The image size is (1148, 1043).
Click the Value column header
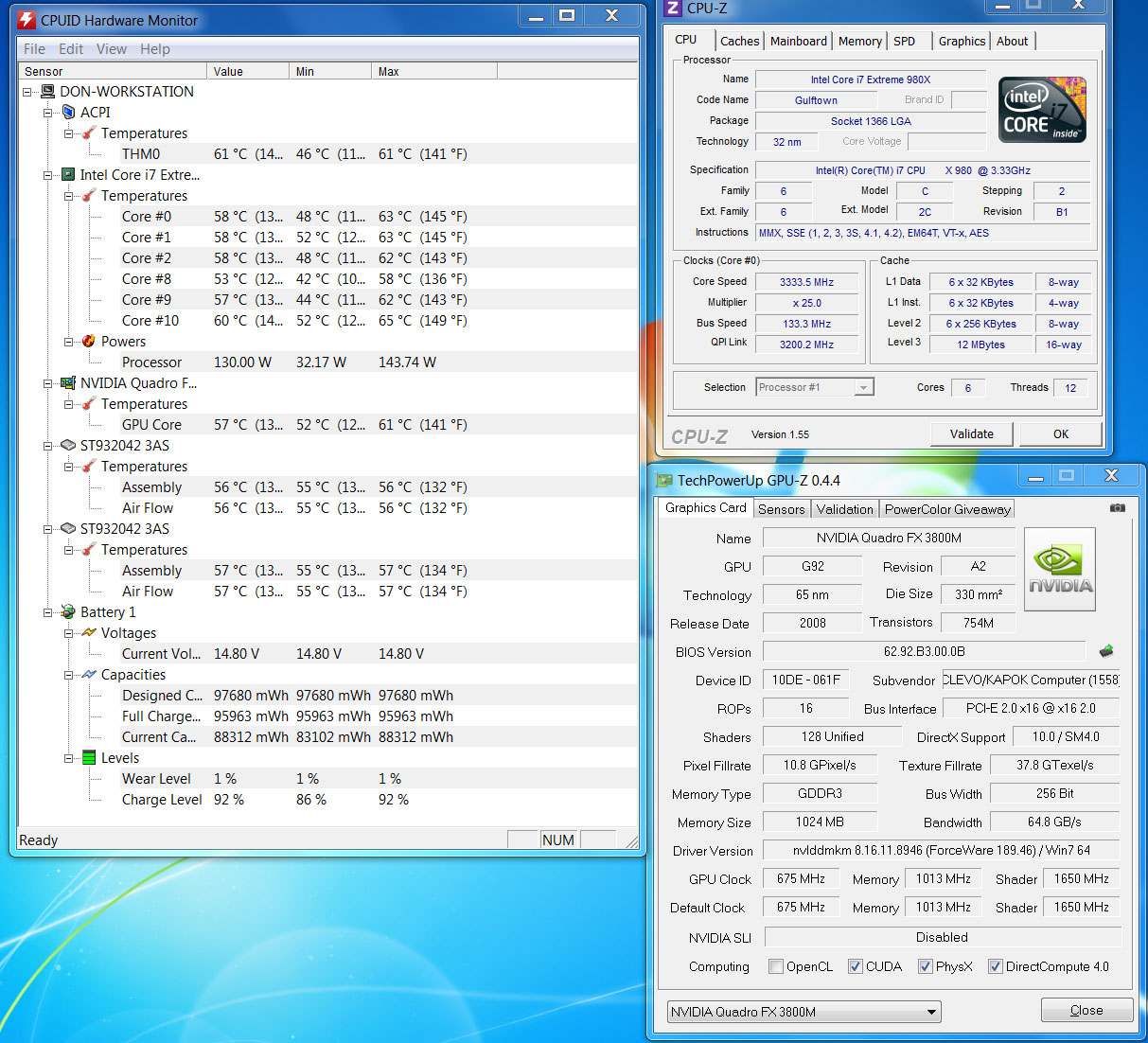(248, 71)
